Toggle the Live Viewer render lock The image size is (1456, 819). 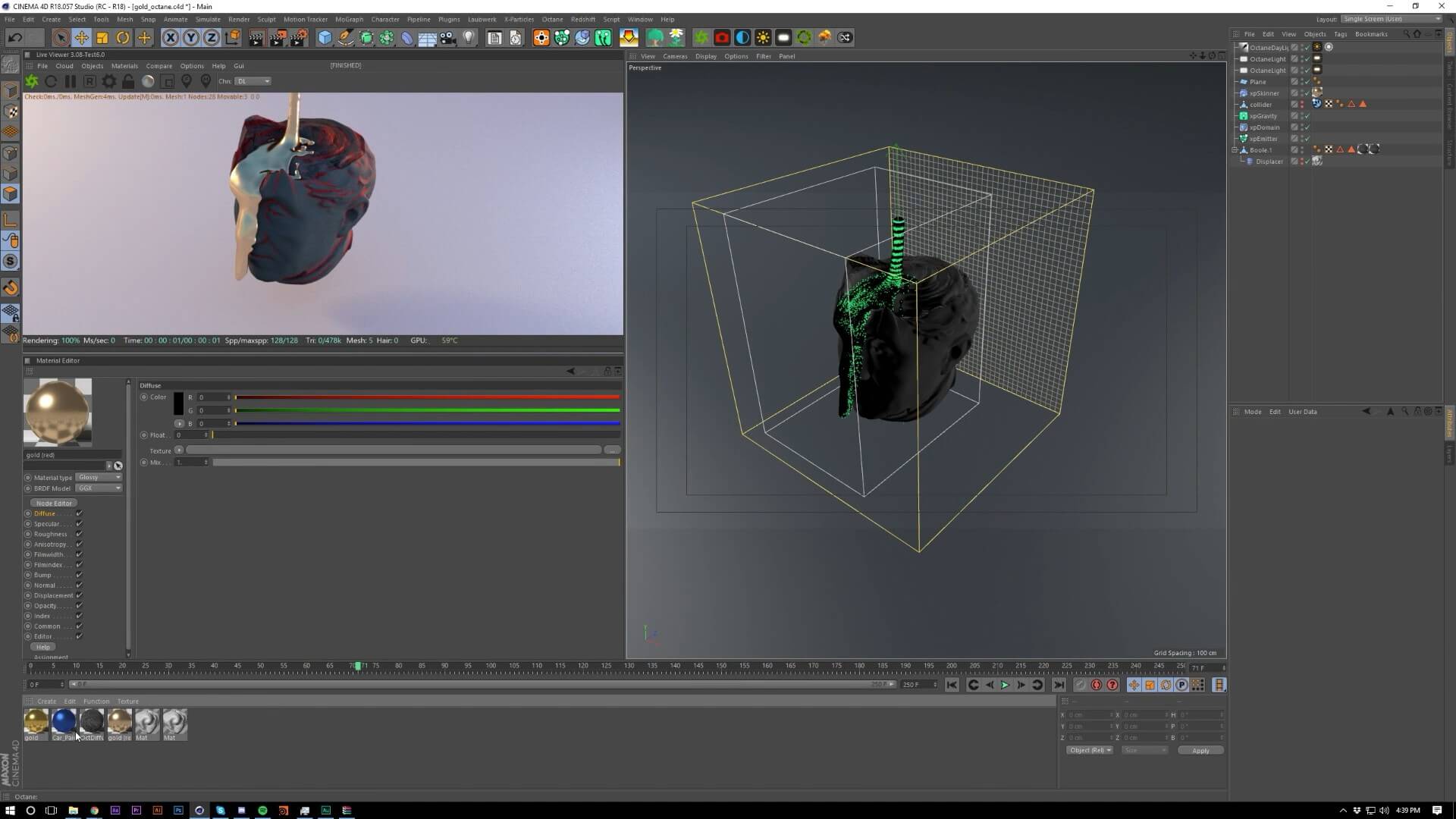[128, 81]
